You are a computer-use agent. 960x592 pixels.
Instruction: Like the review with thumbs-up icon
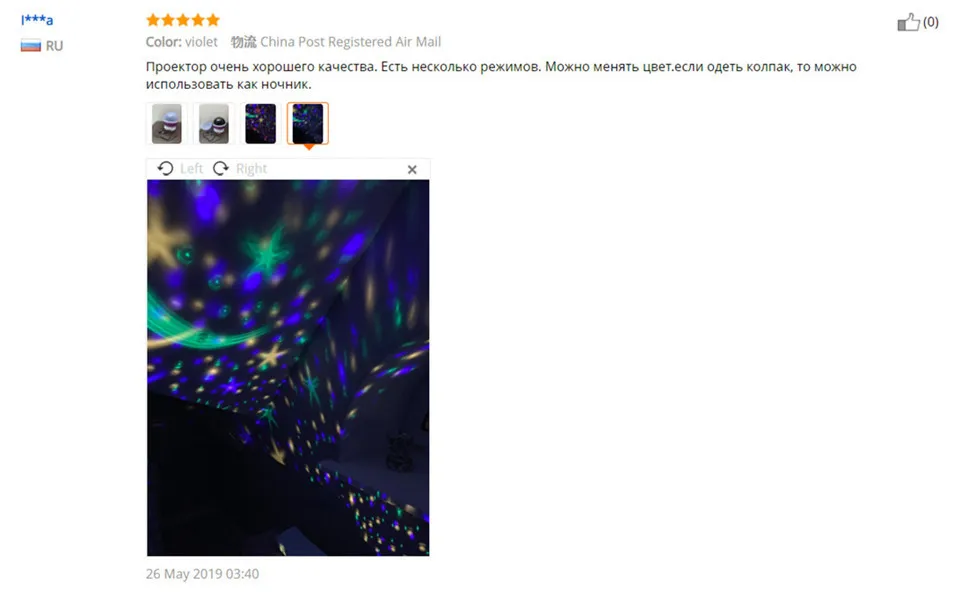[909, 22]
